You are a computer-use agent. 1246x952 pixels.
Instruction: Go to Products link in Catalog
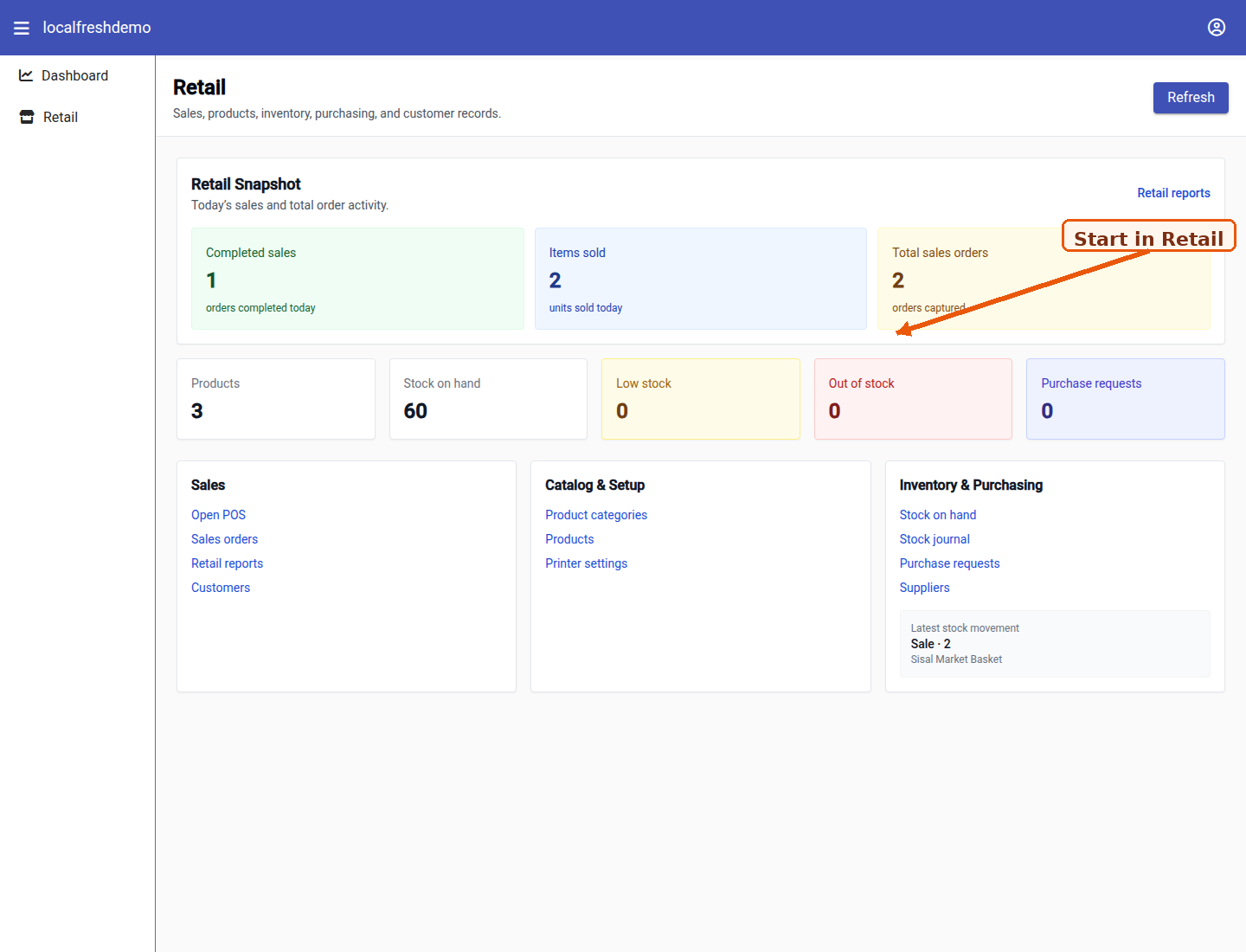pyautogui.click(x=569, y=539)
